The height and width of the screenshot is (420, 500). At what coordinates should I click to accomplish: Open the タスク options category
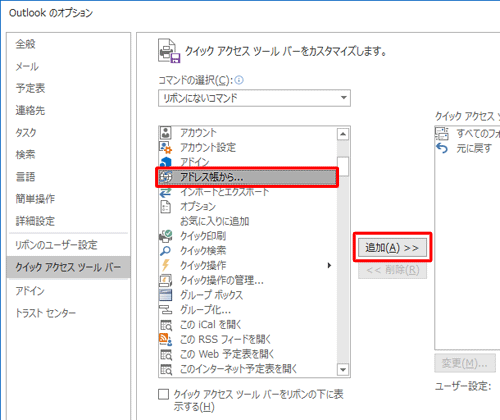[26, 132]
